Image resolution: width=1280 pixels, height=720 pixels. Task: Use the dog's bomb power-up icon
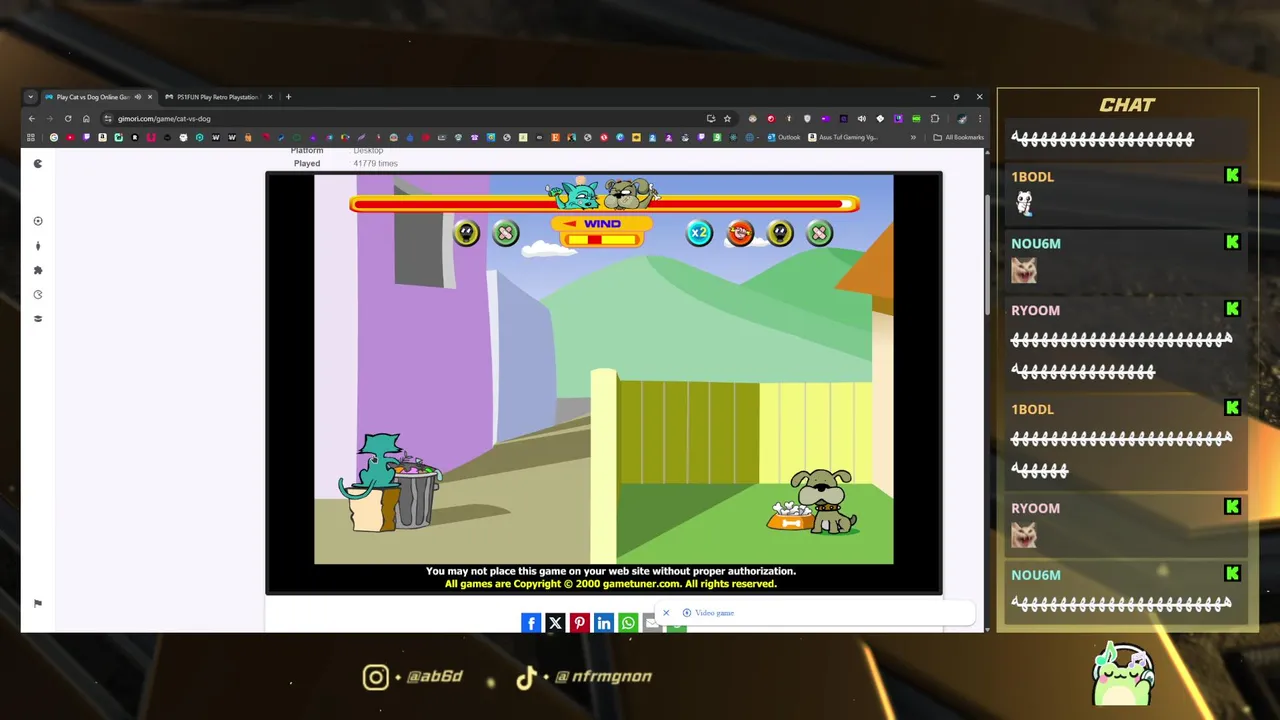click(780, 233)
